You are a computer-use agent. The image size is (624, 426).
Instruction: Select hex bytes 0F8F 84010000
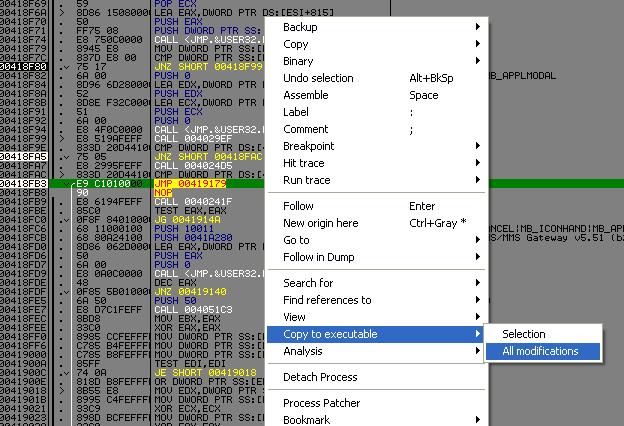pyautogui.click(x=112, y=219)
